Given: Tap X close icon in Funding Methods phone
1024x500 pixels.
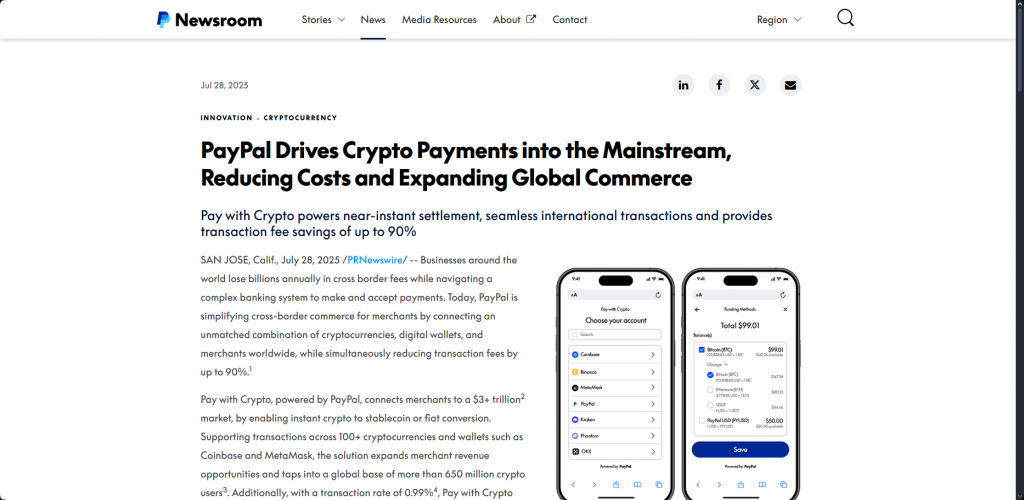Looking at the screenshot, I should coord(785,309).
